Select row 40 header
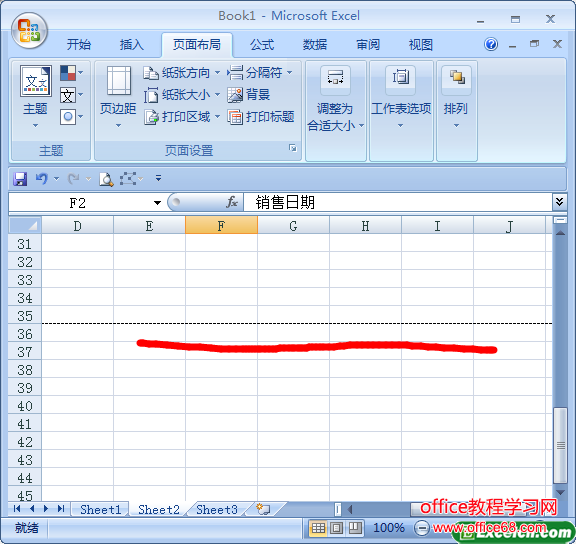The width and height of the screenshot is (576, 544). click(x=25, y=406)
